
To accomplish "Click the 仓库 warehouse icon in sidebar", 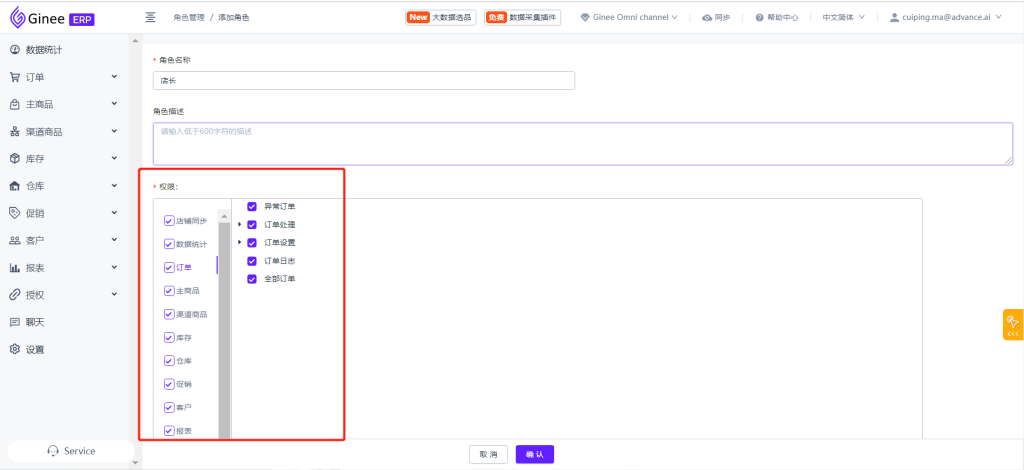I will click(15, 186).
